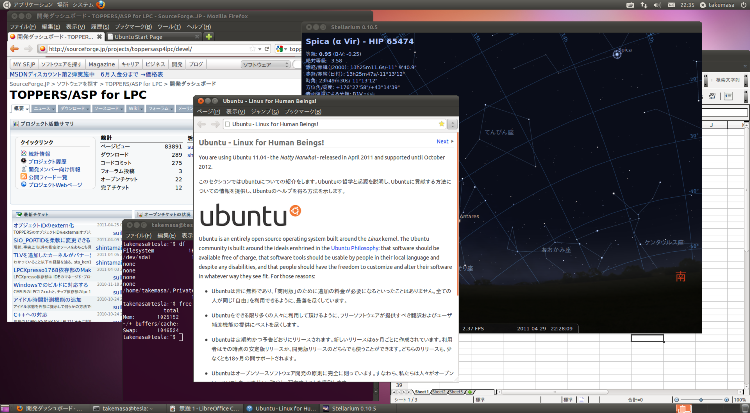This screenshot has width=750, height=413.
Task: Open Firefox's ツール menu
Action: pos(169,27)
